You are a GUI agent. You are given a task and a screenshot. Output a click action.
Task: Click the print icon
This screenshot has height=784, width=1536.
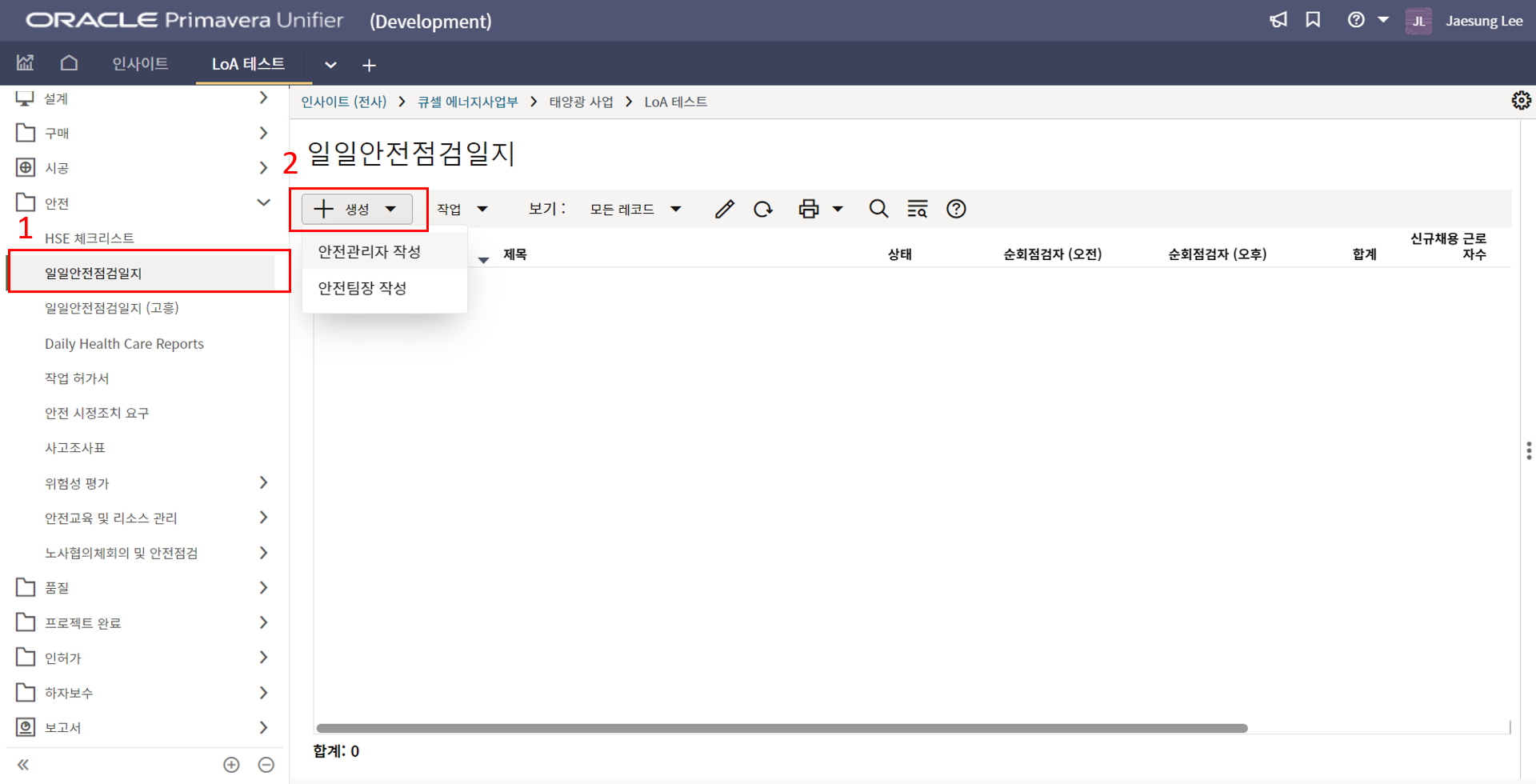(x=809, y=210)
